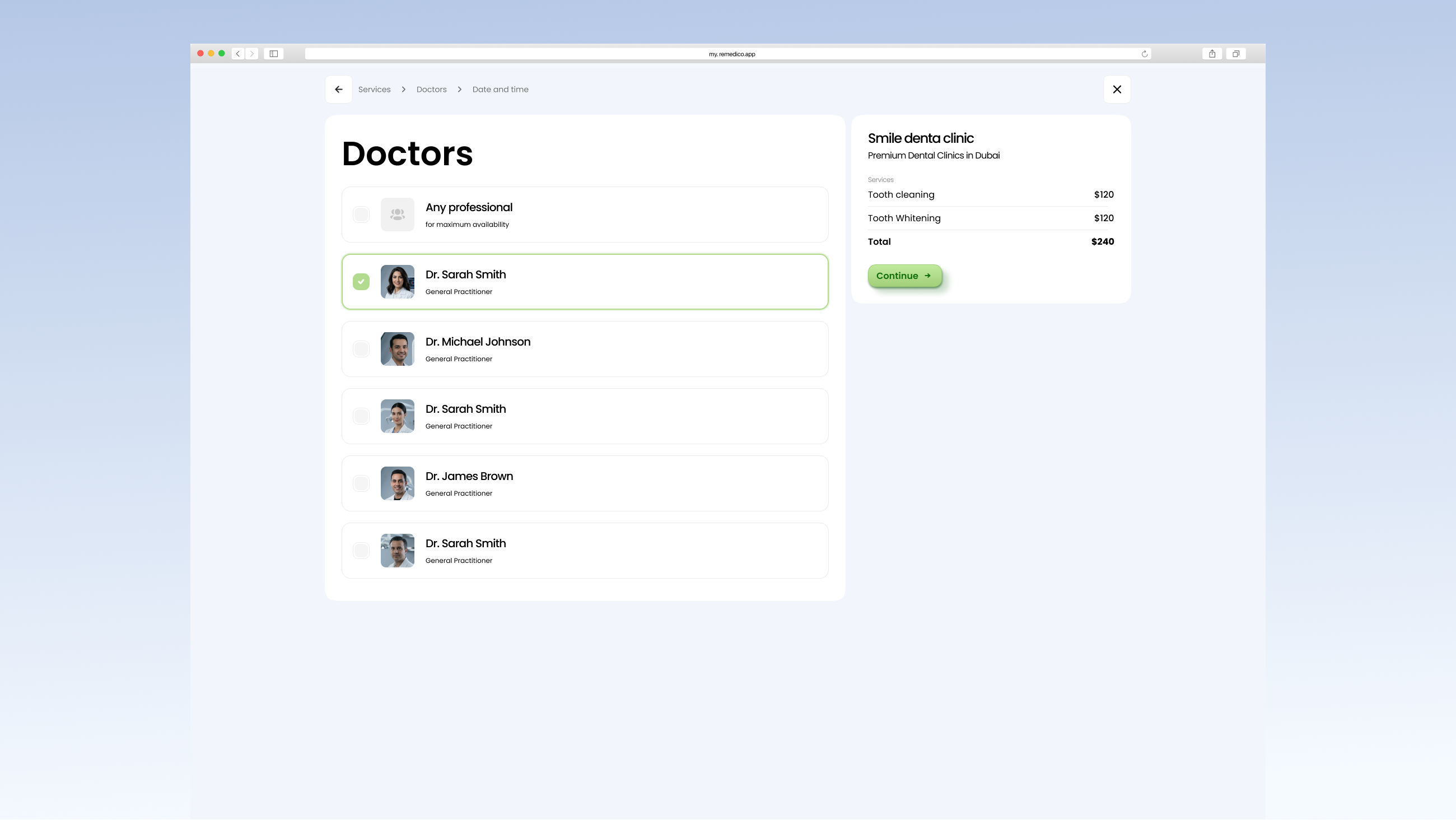Viewport: 1456px width, 820px height.
Task: Open the Doctors breadcrumb
Action: click(x=431, y=90)
